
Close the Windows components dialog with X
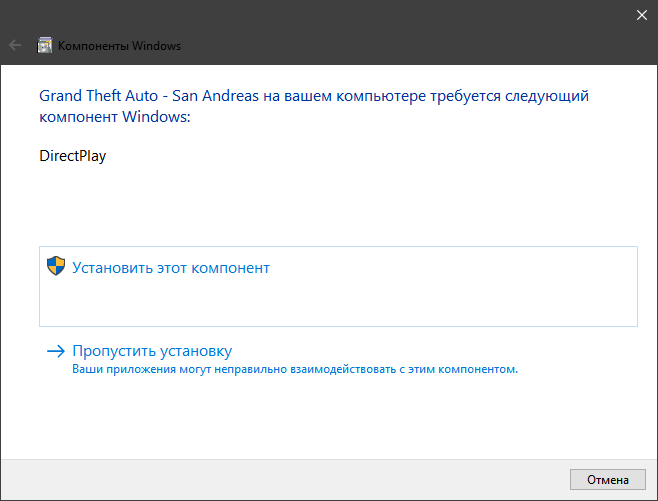(x=642, y=15)
